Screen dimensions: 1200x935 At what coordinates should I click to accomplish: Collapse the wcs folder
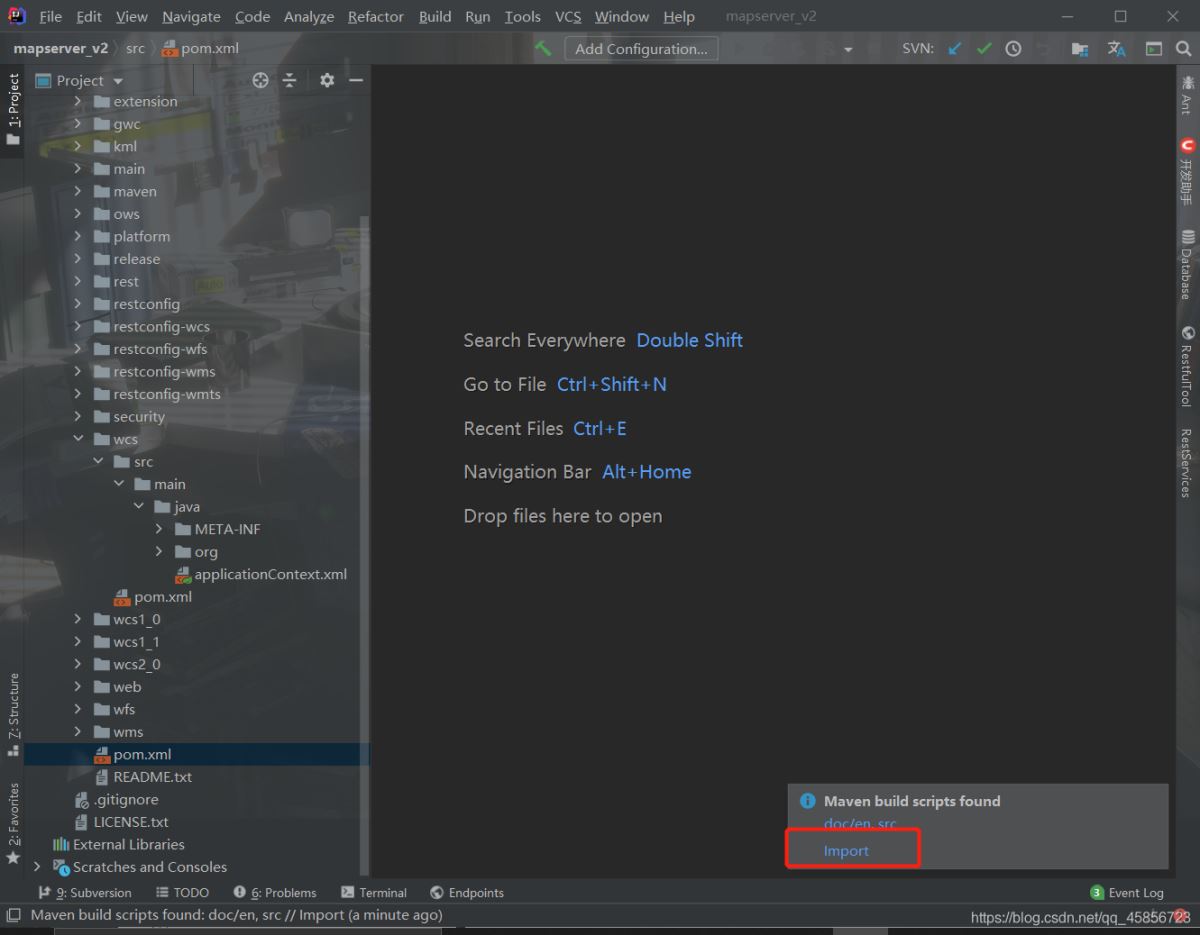tap(78, 439)
